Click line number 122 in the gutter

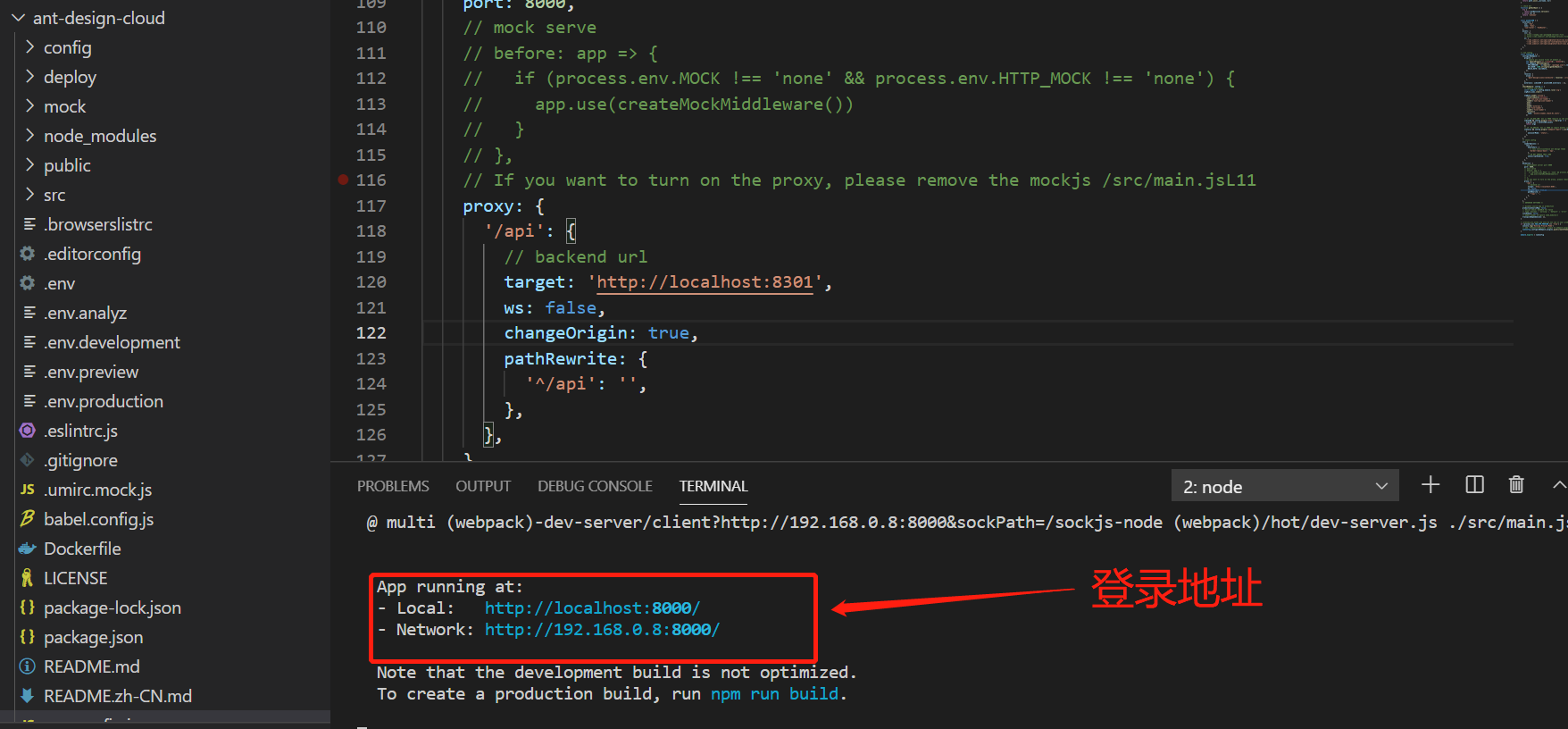pyautogui.click(x=371, y=333)
